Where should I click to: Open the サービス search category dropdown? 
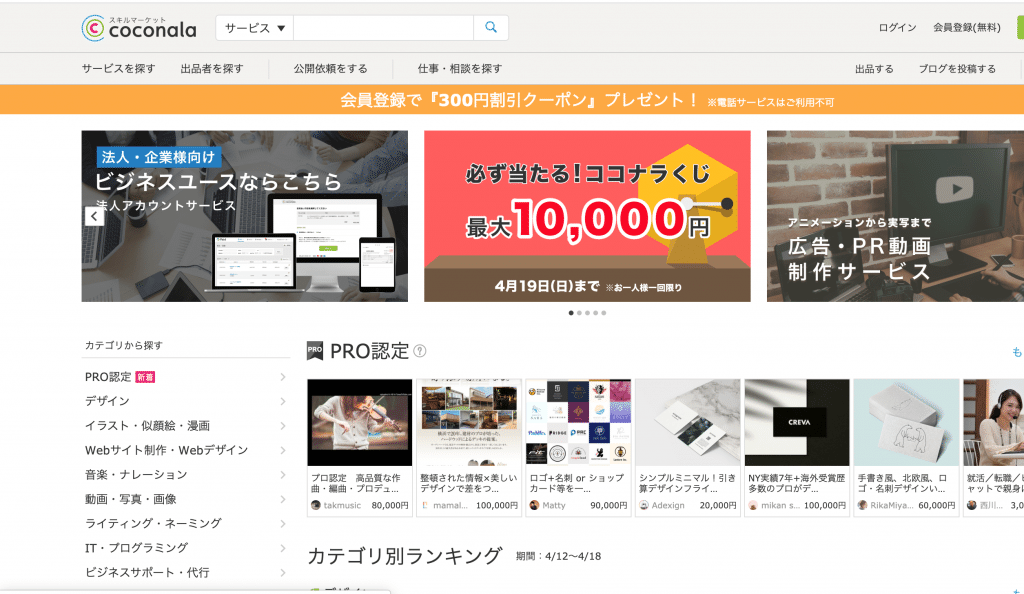pos(253,27)
